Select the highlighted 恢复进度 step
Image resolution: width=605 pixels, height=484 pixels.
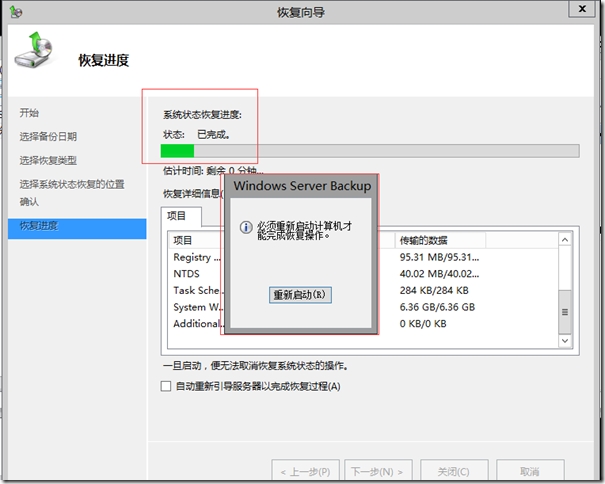77,228
